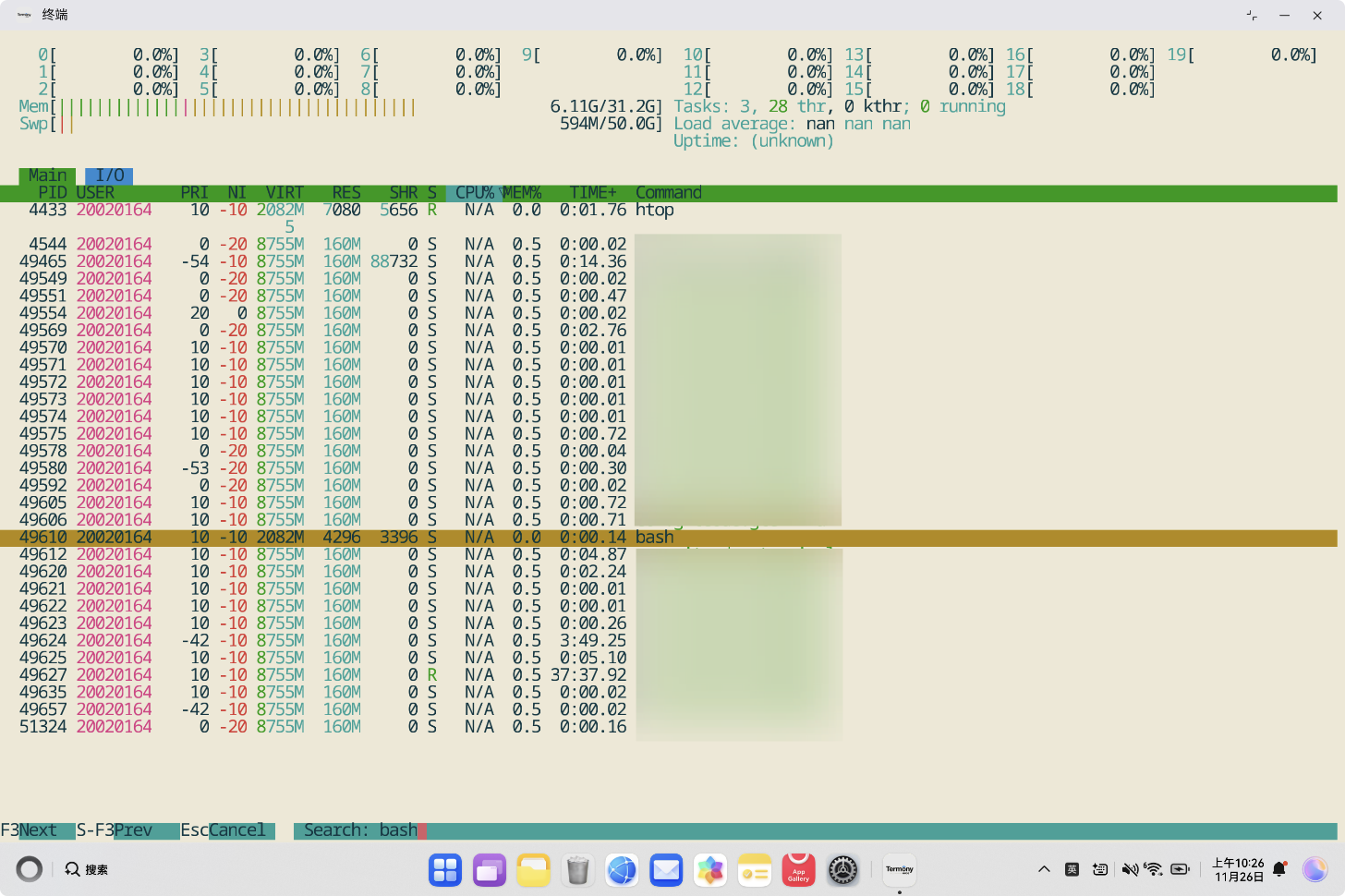Image resolution: width=1345 pixels, height=896 pixels.
Task: Open the taskbar search (搜索)
Action: [x=87, y=869]
